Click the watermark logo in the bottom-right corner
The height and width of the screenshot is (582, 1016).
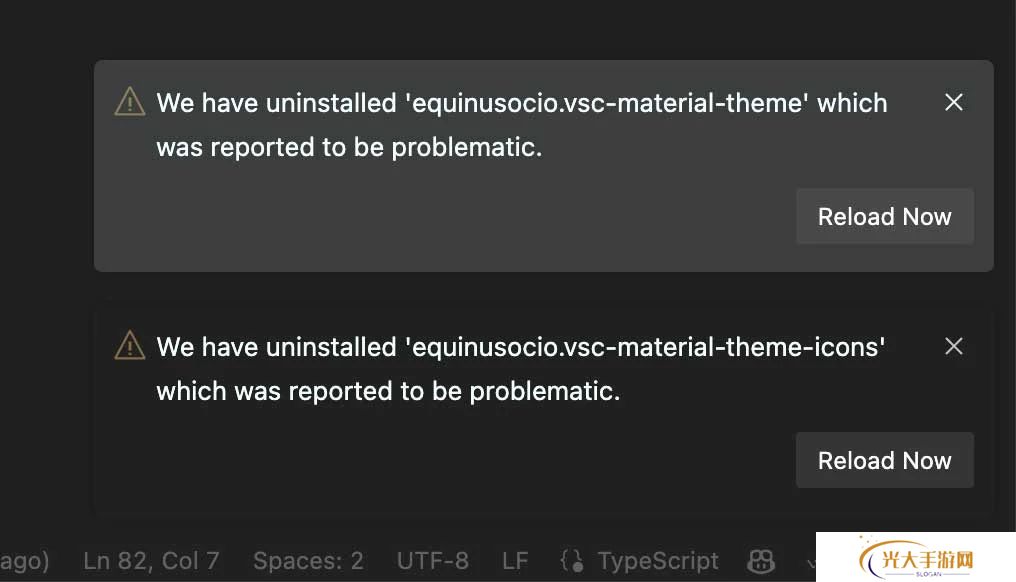click(914, 559)
